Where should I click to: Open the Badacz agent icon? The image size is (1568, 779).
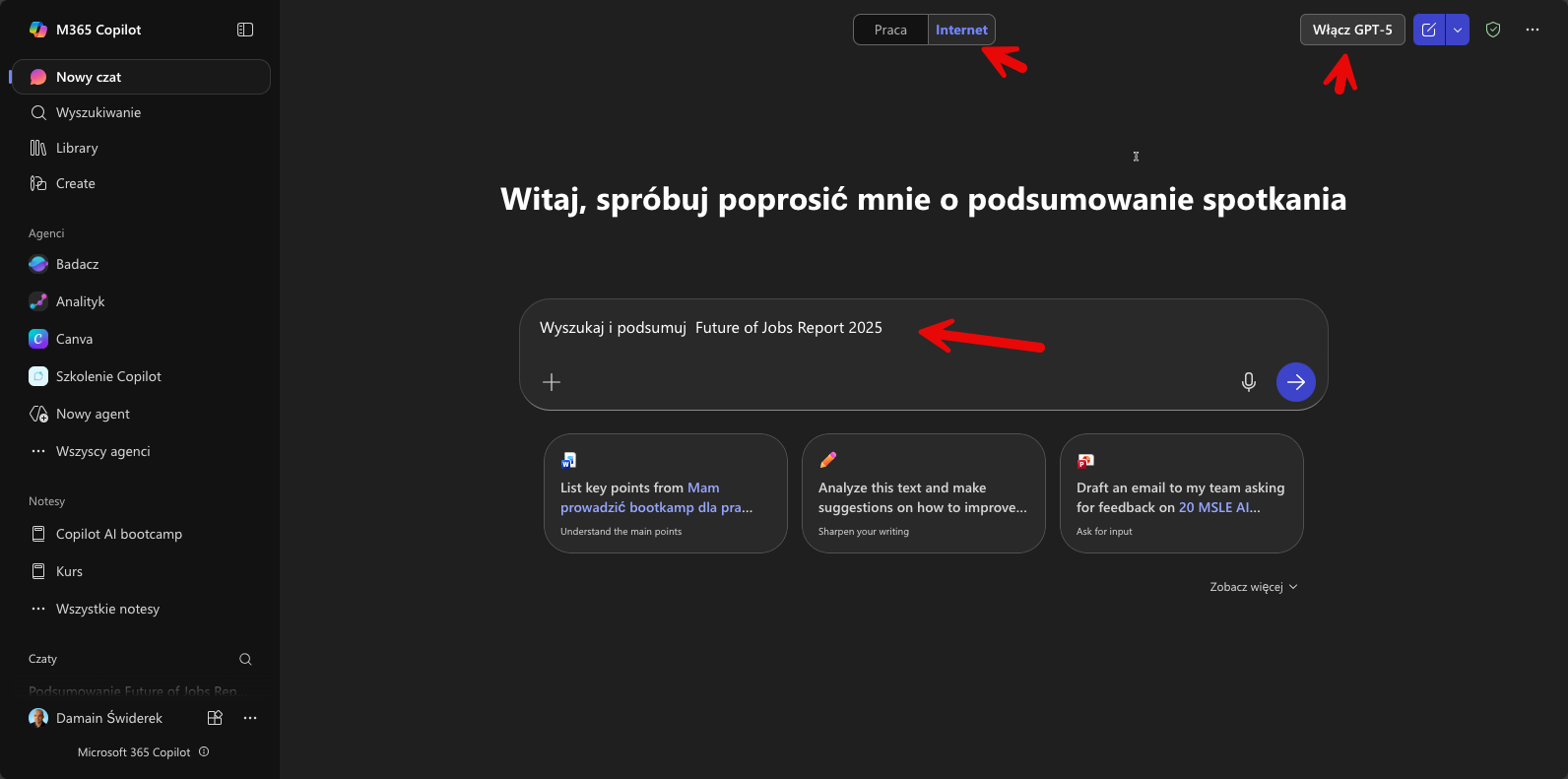38,264
